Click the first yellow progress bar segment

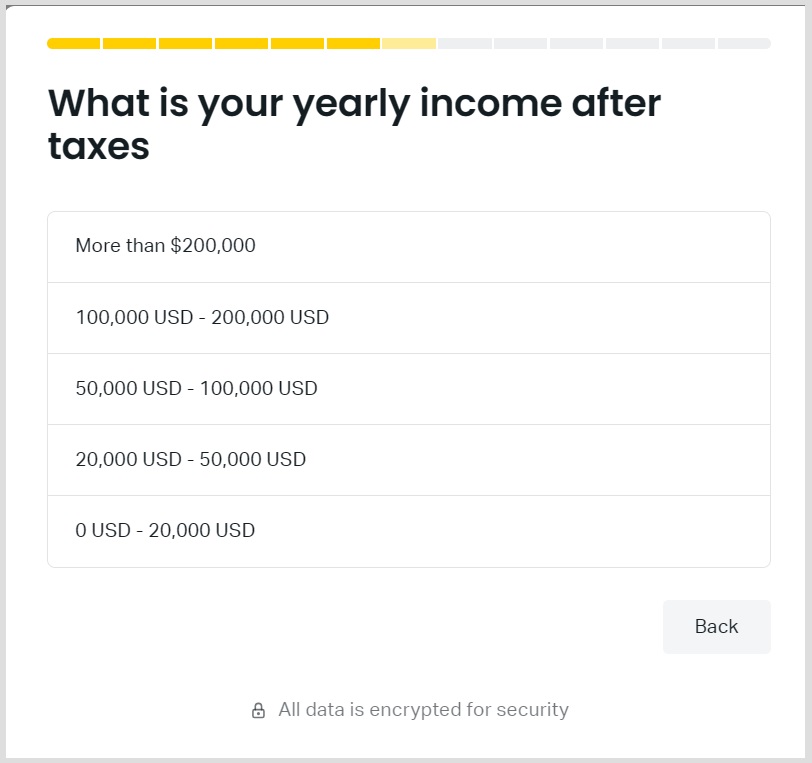pos(74,44)
